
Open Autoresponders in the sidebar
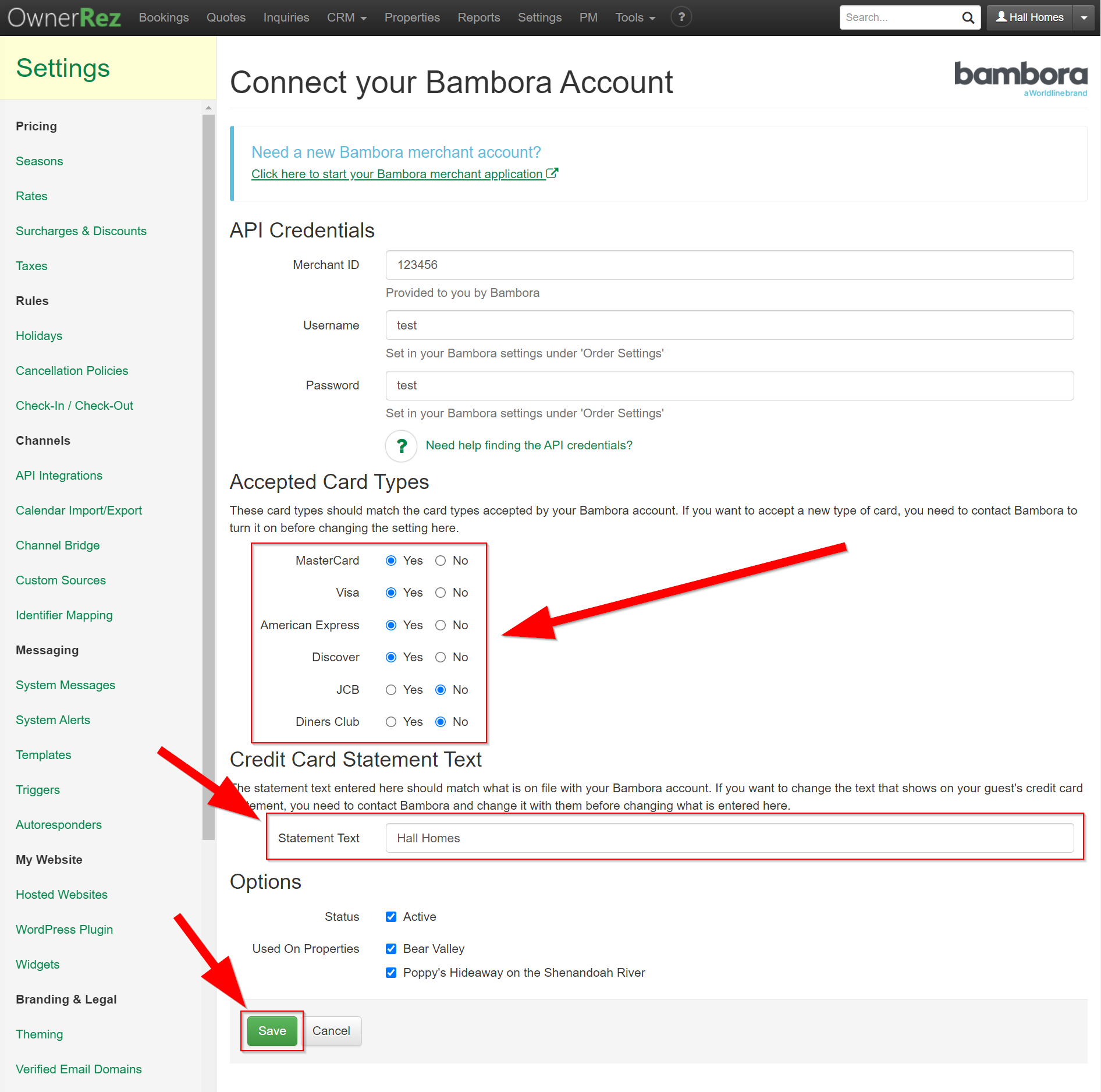coord(59,825)
